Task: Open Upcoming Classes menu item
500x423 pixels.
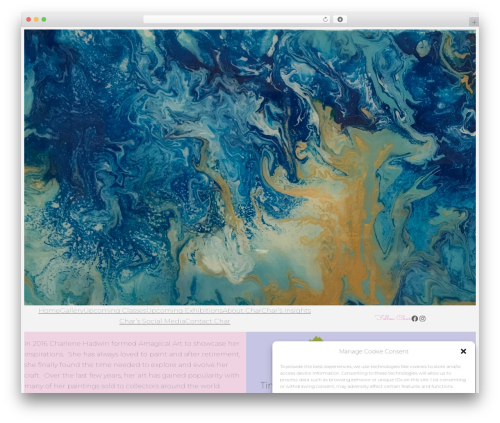Action: (x=115, y=310)
